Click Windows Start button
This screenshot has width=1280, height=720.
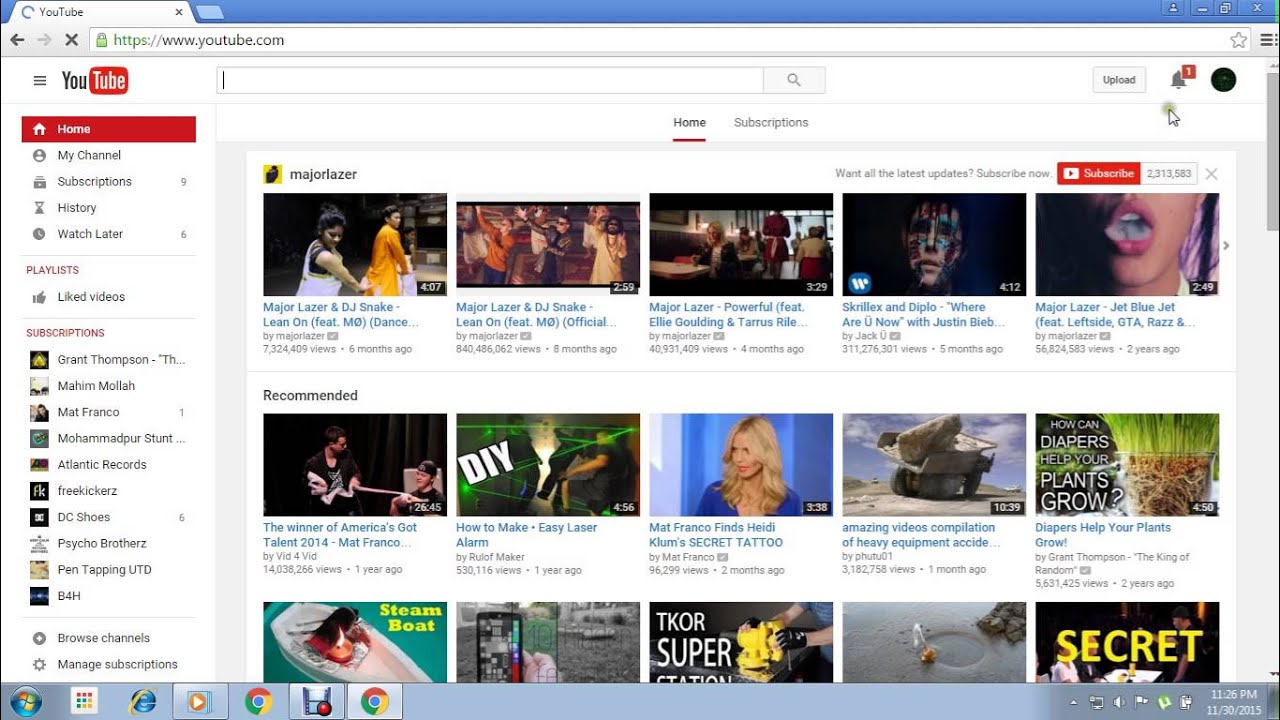click(x=25, y=702)
